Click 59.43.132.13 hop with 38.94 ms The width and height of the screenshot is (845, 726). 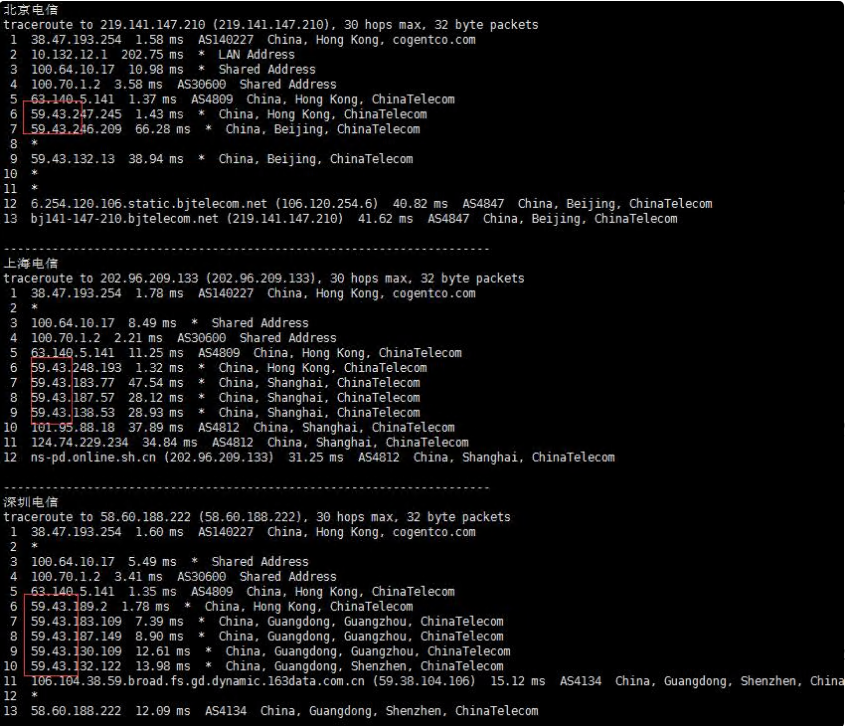click(x=73, y=159)
